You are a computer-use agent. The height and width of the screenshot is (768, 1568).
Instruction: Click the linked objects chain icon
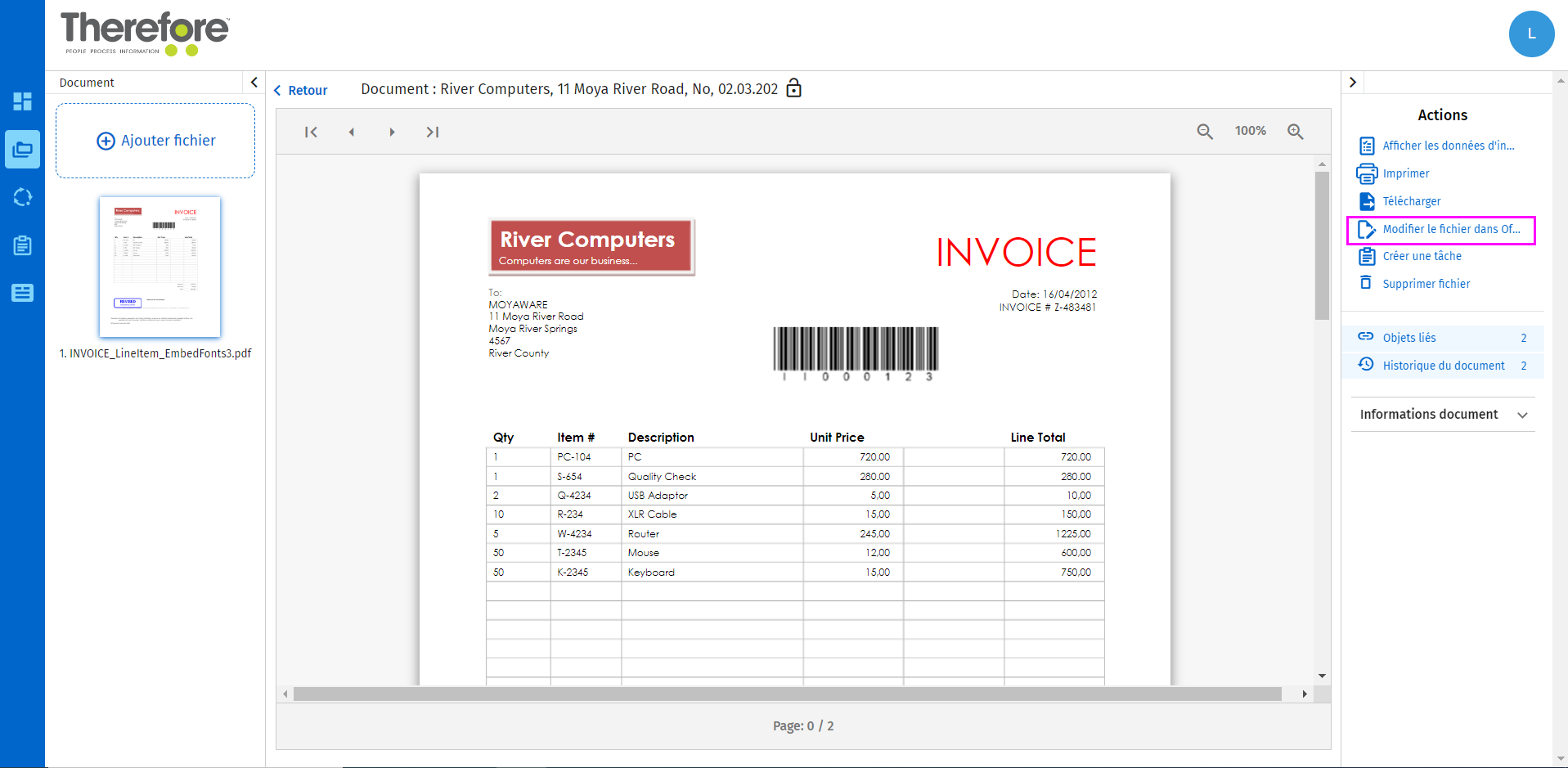(1366, 336)
